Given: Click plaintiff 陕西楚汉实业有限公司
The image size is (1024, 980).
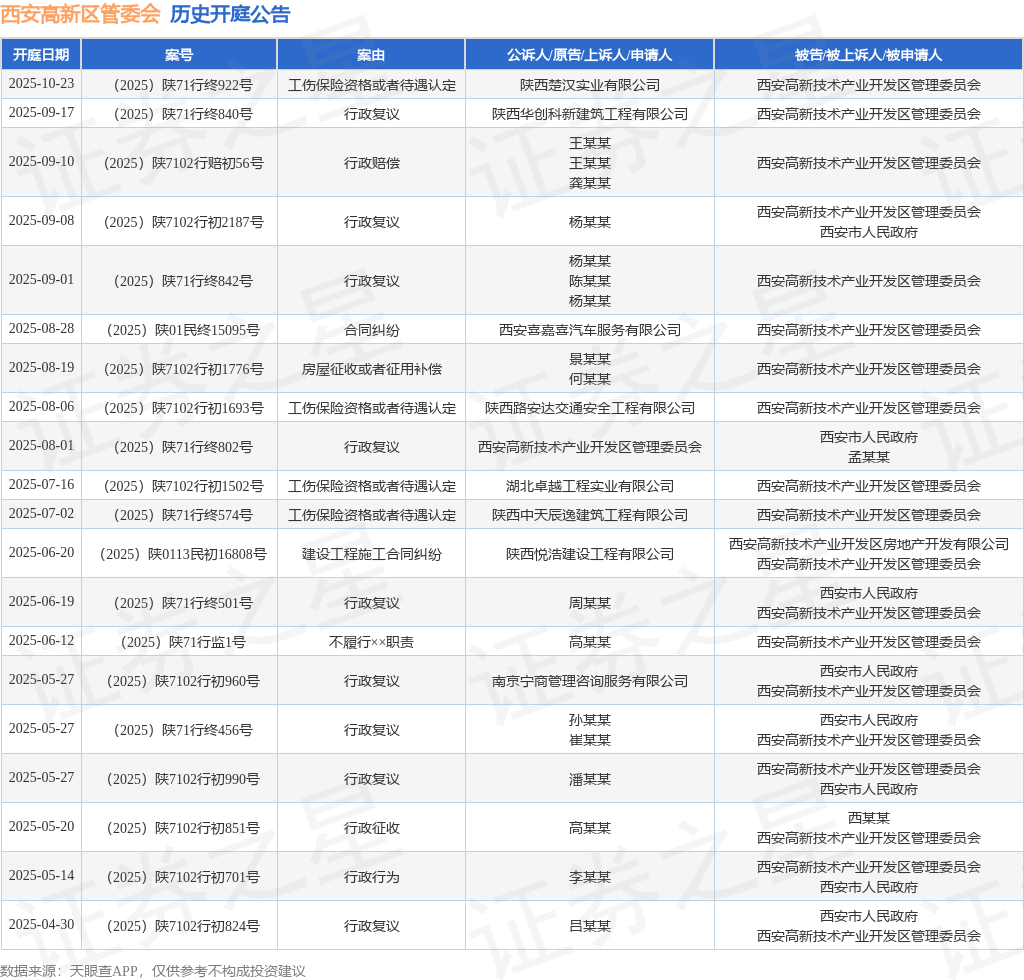Looking at the screenshot, I should pyautogui.click(x=590, y=86).
